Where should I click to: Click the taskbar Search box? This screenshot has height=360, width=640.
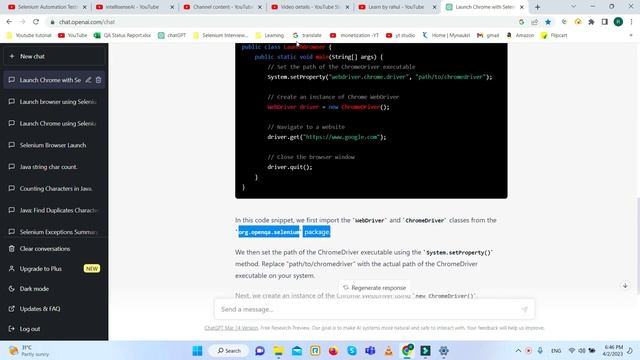[x=229, y=351]
